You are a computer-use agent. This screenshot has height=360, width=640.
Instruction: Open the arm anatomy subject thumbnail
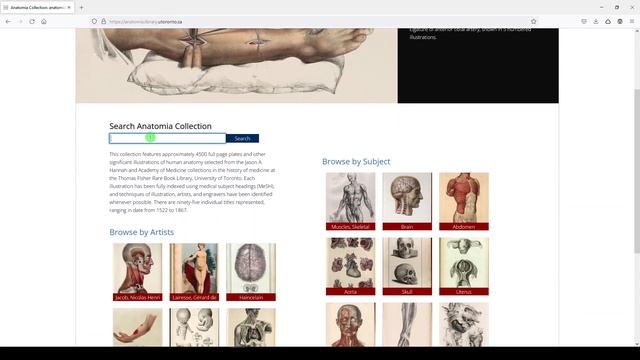click(407, 324)
